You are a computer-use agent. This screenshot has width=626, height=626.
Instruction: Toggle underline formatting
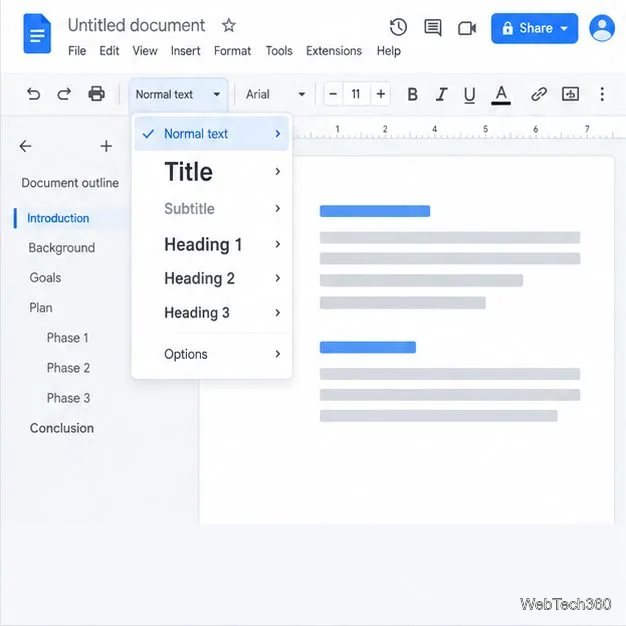coord(470,95)
